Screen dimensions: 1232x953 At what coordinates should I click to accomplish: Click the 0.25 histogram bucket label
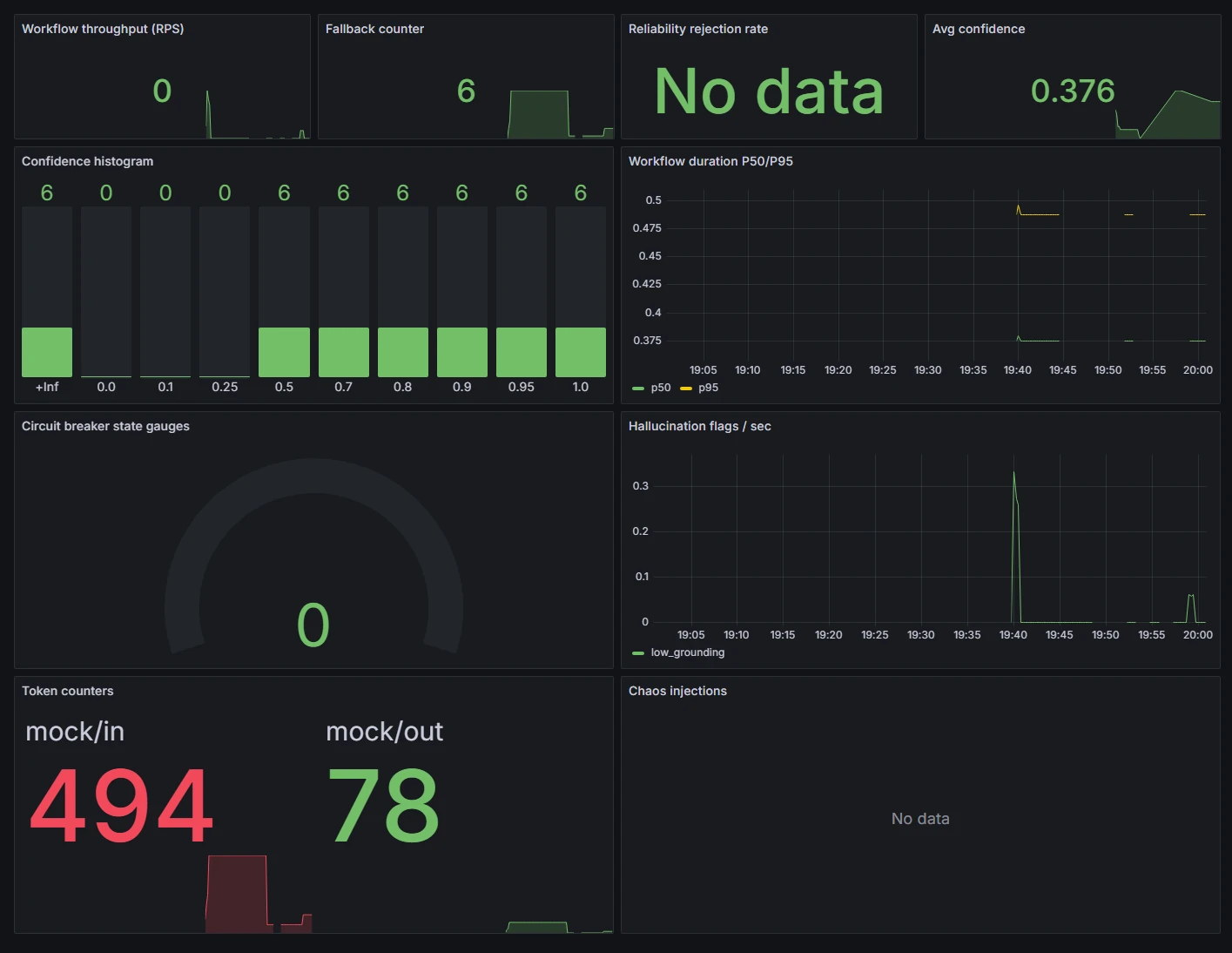pyautogui.click(x=225, y=387)
